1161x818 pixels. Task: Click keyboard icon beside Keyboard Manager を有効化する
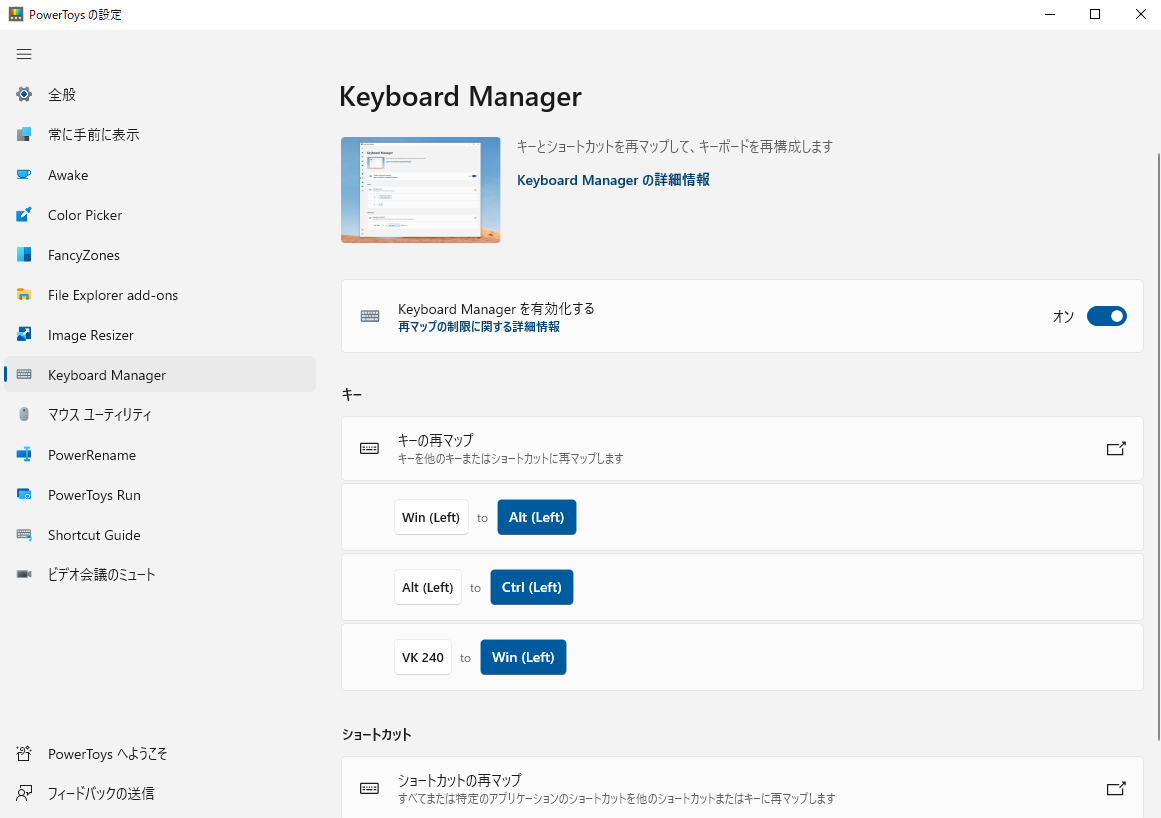(369, 316)
